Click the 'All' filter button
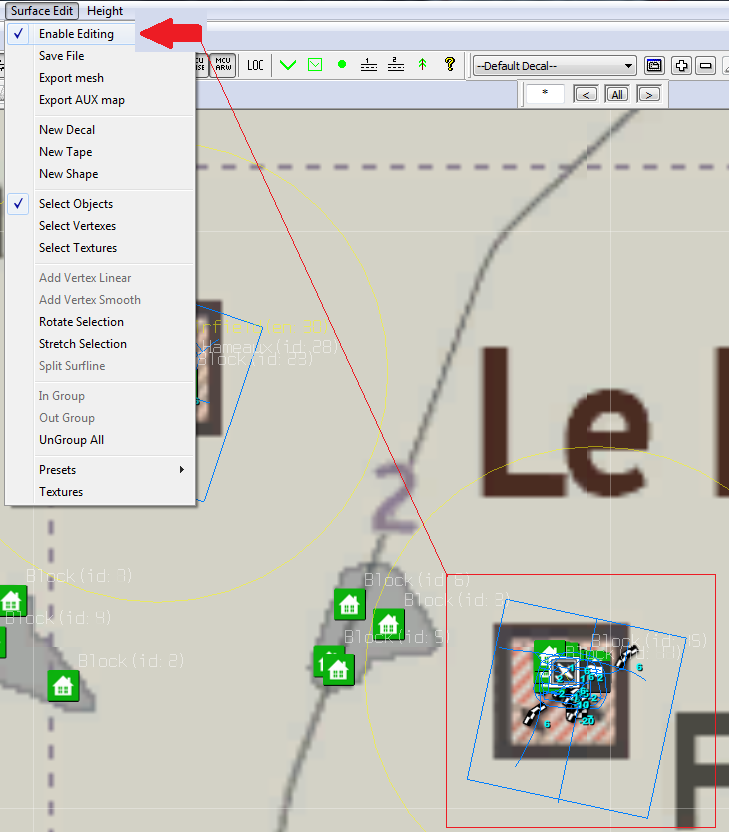 click(x=617, y=94)
